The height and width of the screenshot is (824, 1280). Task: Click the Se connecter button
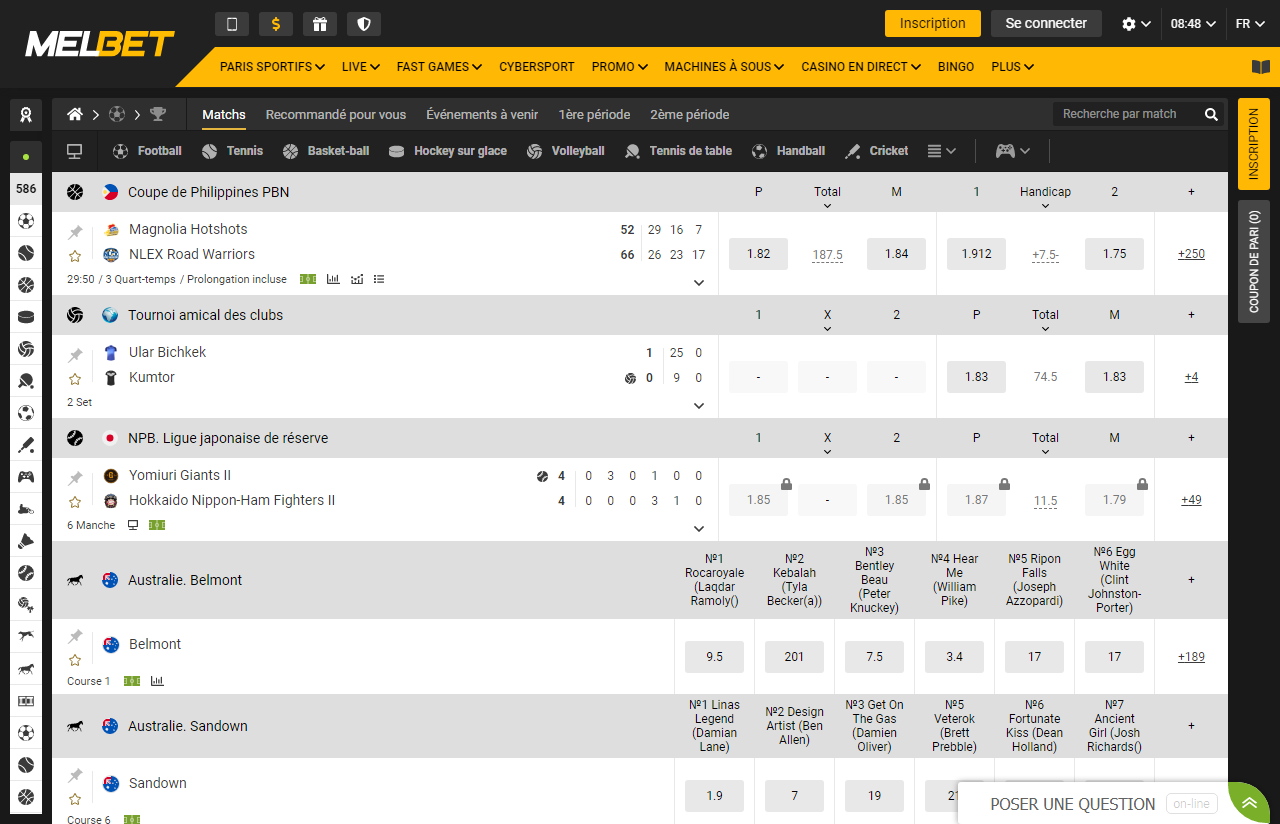click(x=1045, y=24)
